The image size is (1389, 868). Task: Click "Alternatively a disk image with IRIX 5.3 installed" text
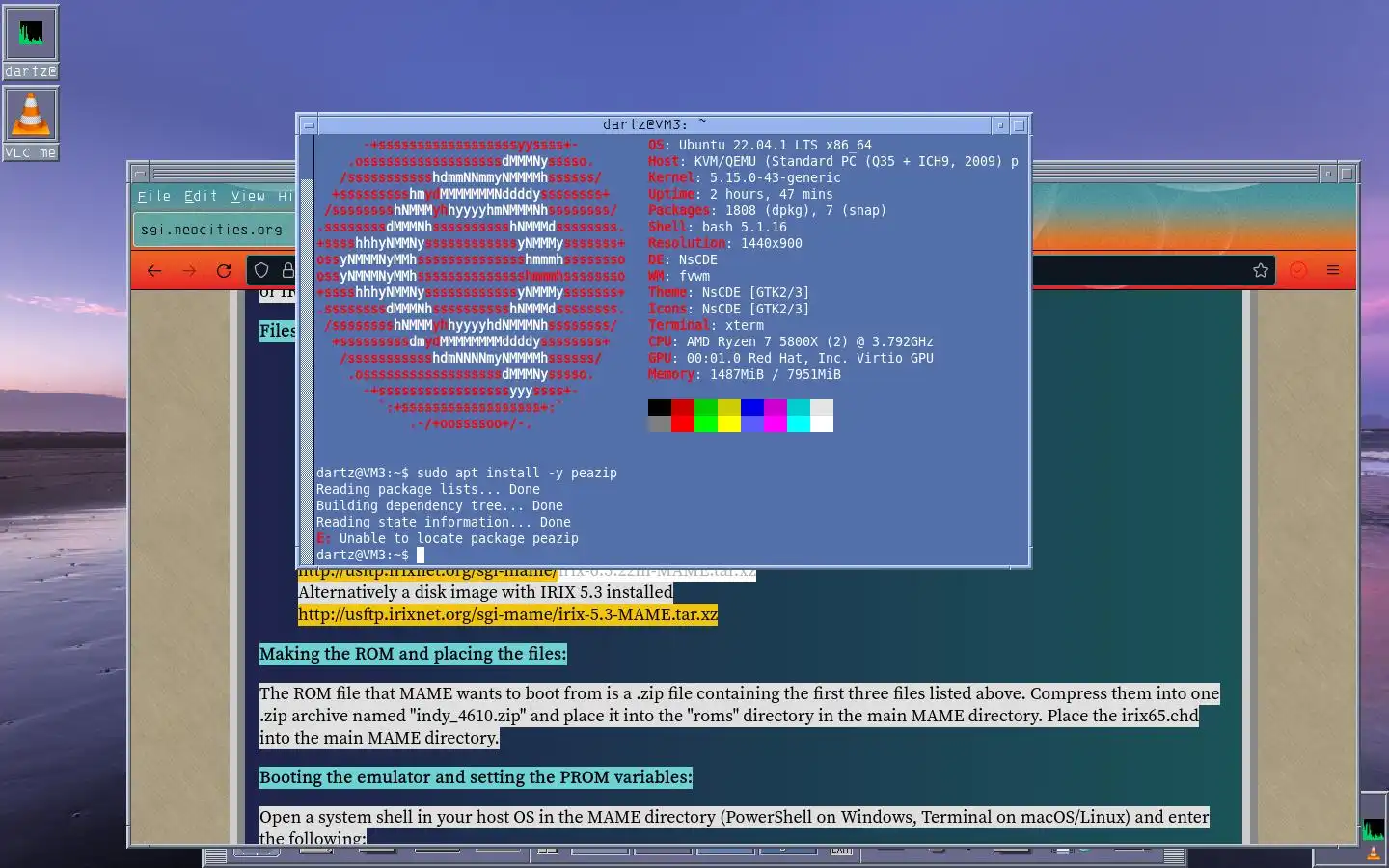click(485, 592)
